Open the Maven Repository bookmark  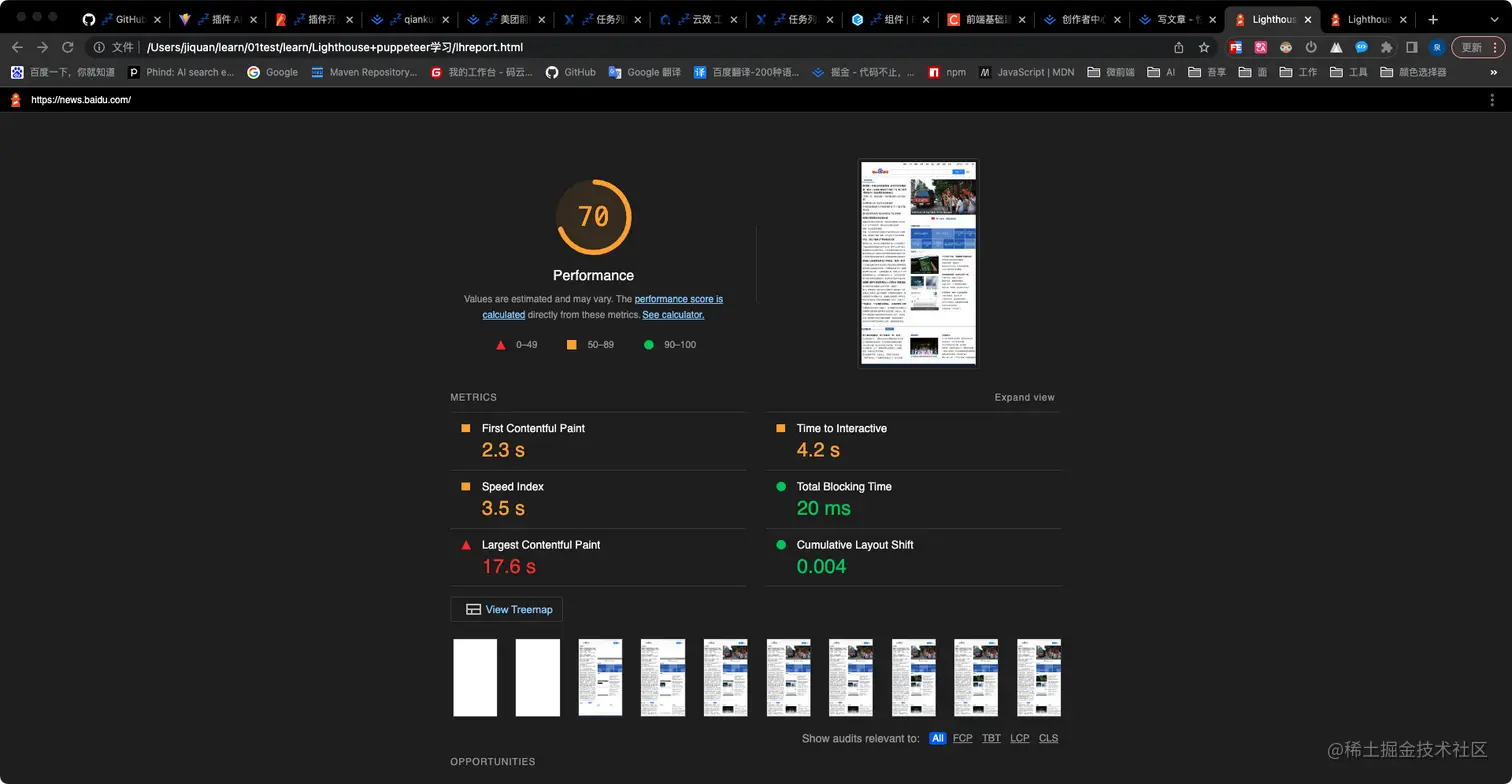(x=364, y=72)
